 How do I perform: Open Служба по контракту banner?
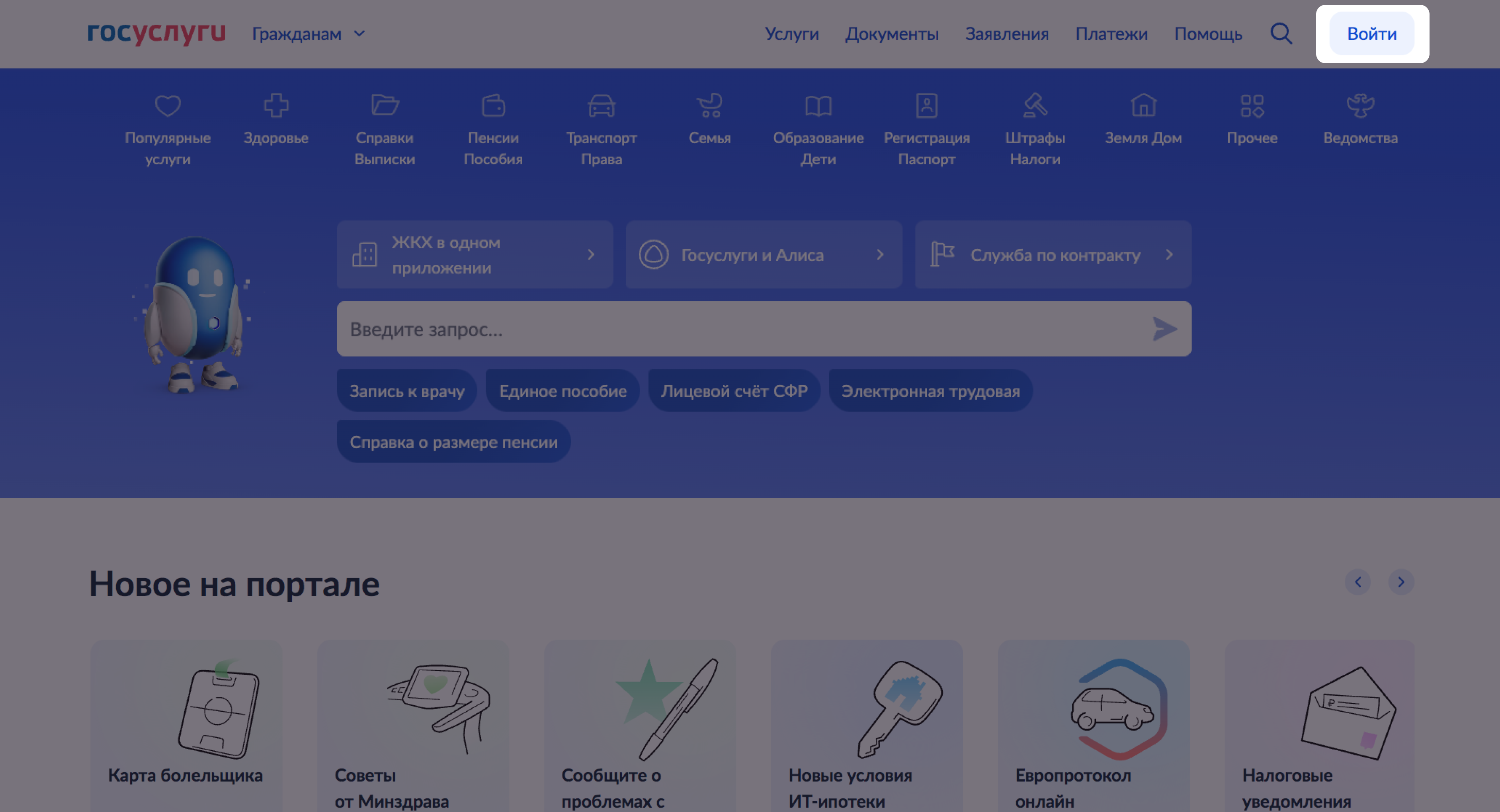(x=1053, y=254)
